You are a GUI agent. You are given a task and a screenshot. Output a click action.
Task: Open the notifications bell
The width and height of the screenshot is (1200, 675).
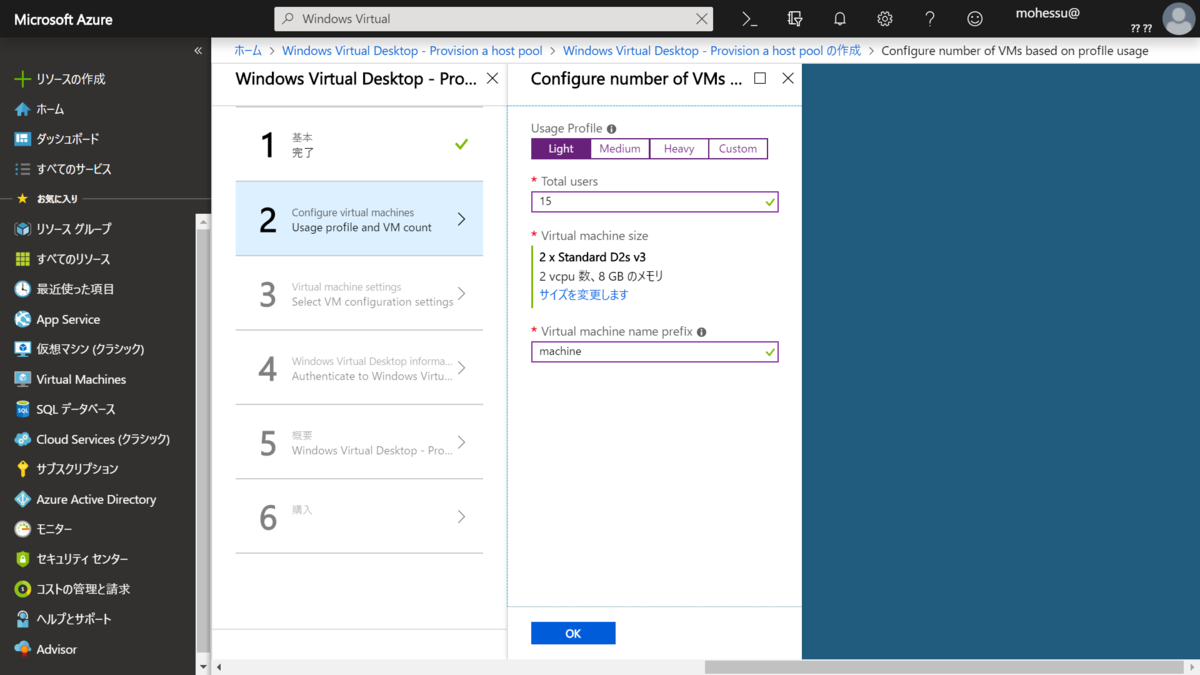(840, 19)
